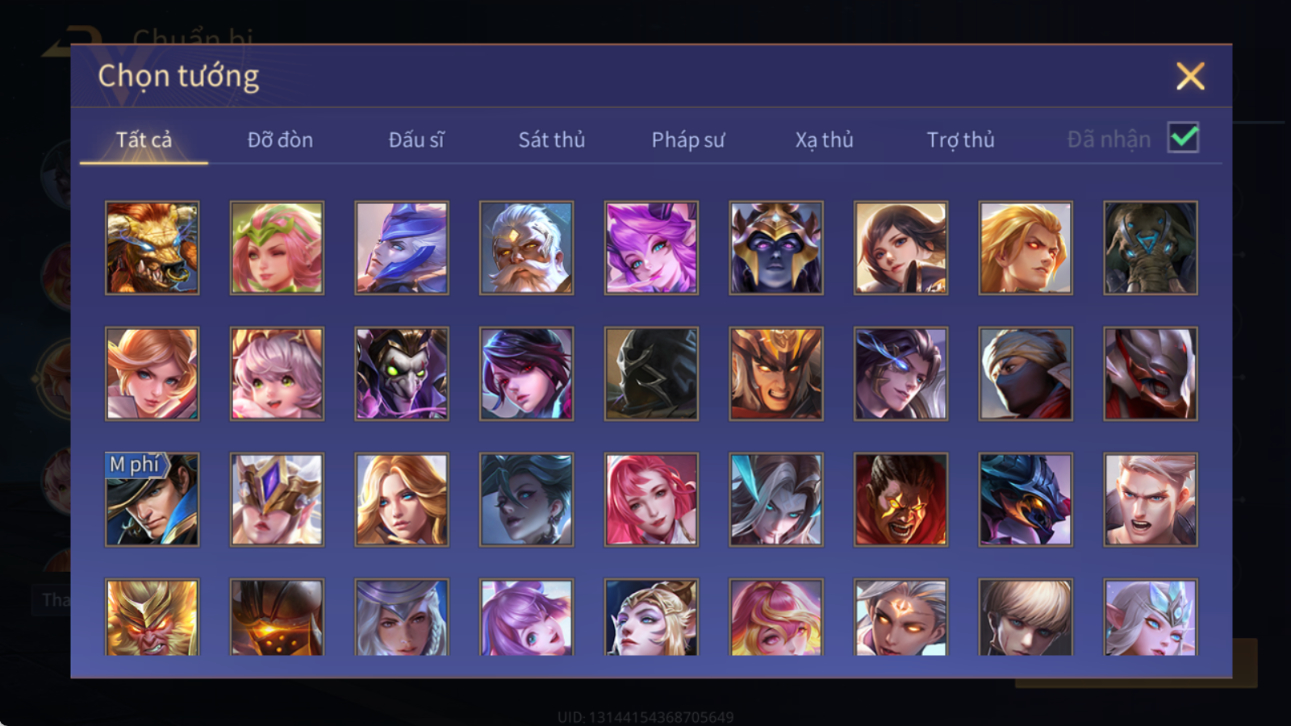Pick the elephant-trunk armored hero portrait
The width and height of the screenshot is (1291, 726).
click(1150, 248)
